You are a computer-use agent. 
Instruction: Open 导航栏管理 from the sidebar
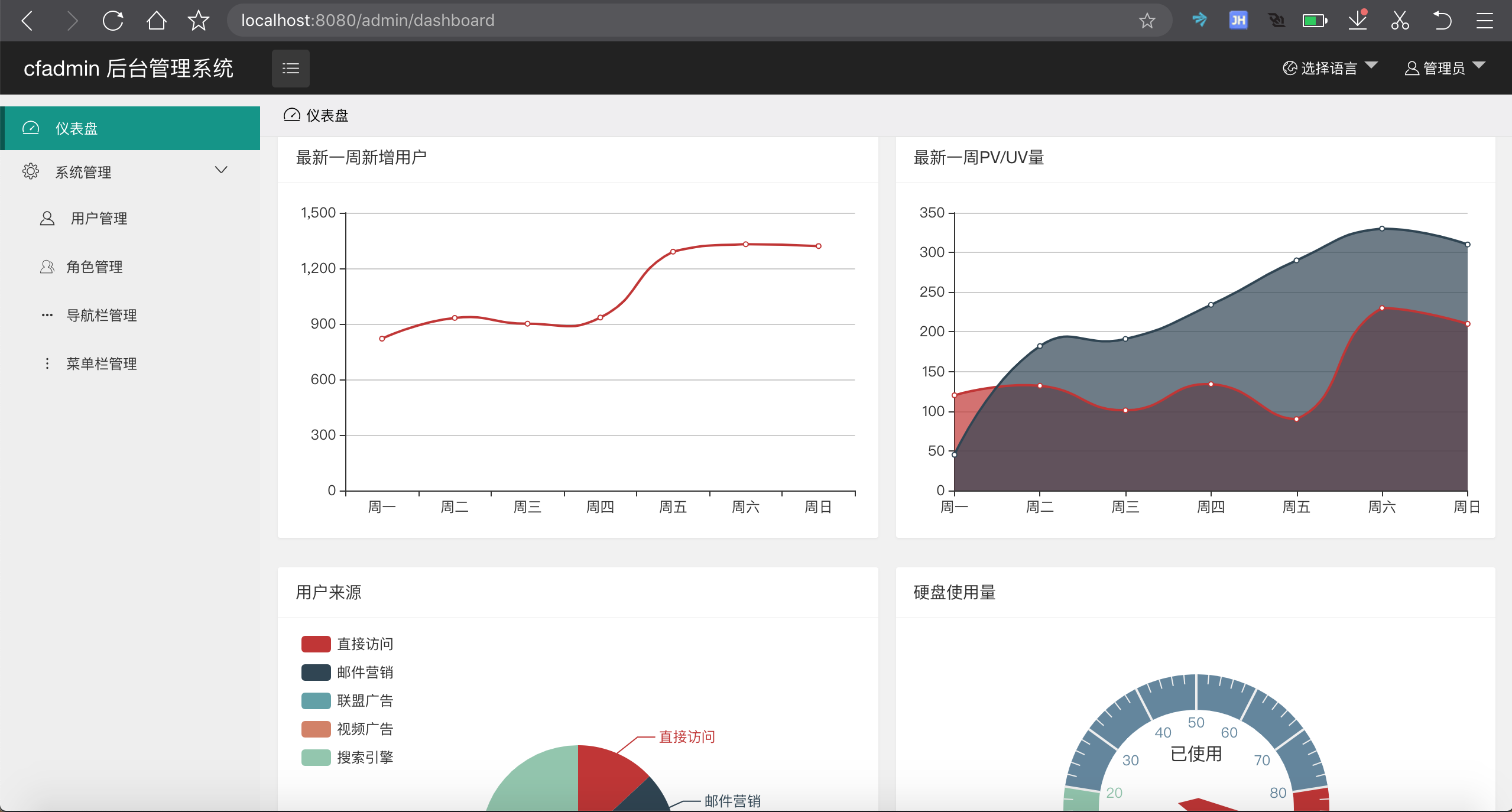pyautogui.click(x=102, y=316)
